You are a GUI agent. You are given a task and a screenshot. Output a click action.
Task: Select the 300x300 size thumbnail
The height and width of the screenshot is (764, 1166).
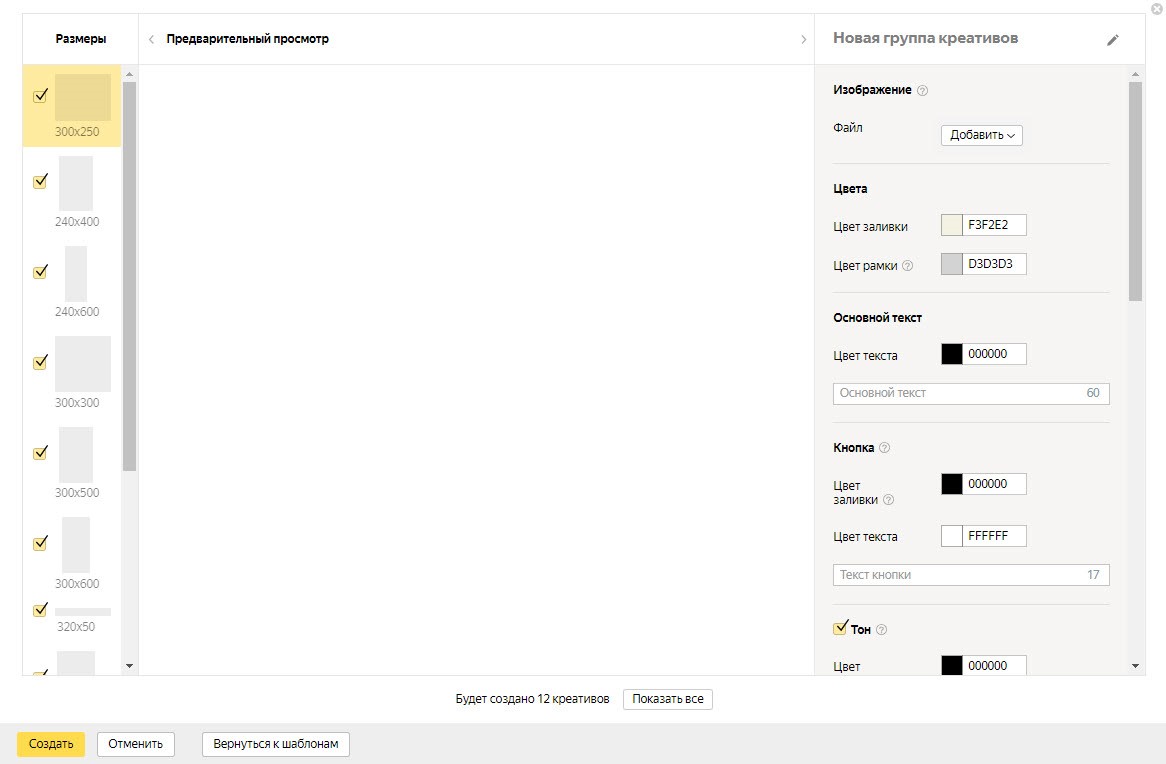[x=83, y=364]
